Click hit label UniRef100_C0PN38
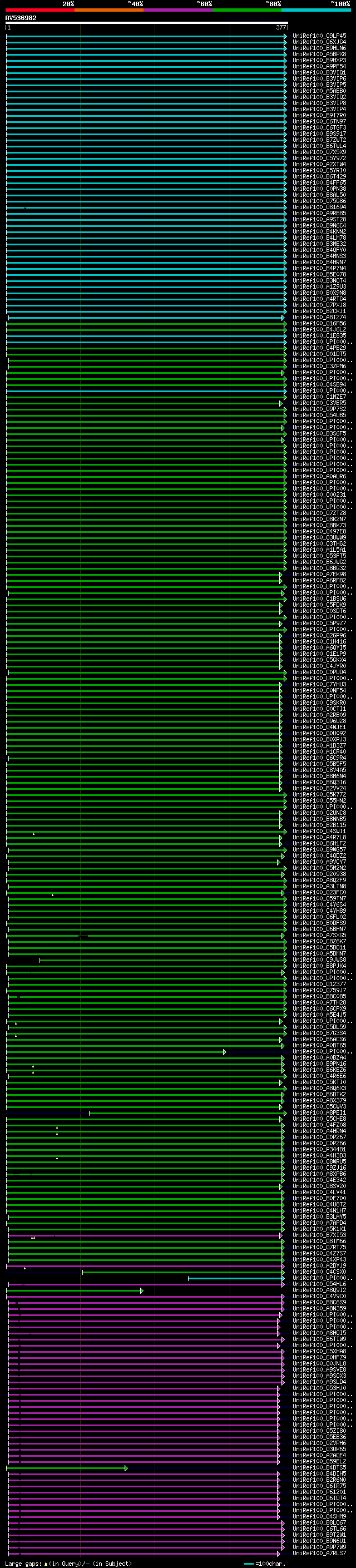 click(x=319, y=189)
